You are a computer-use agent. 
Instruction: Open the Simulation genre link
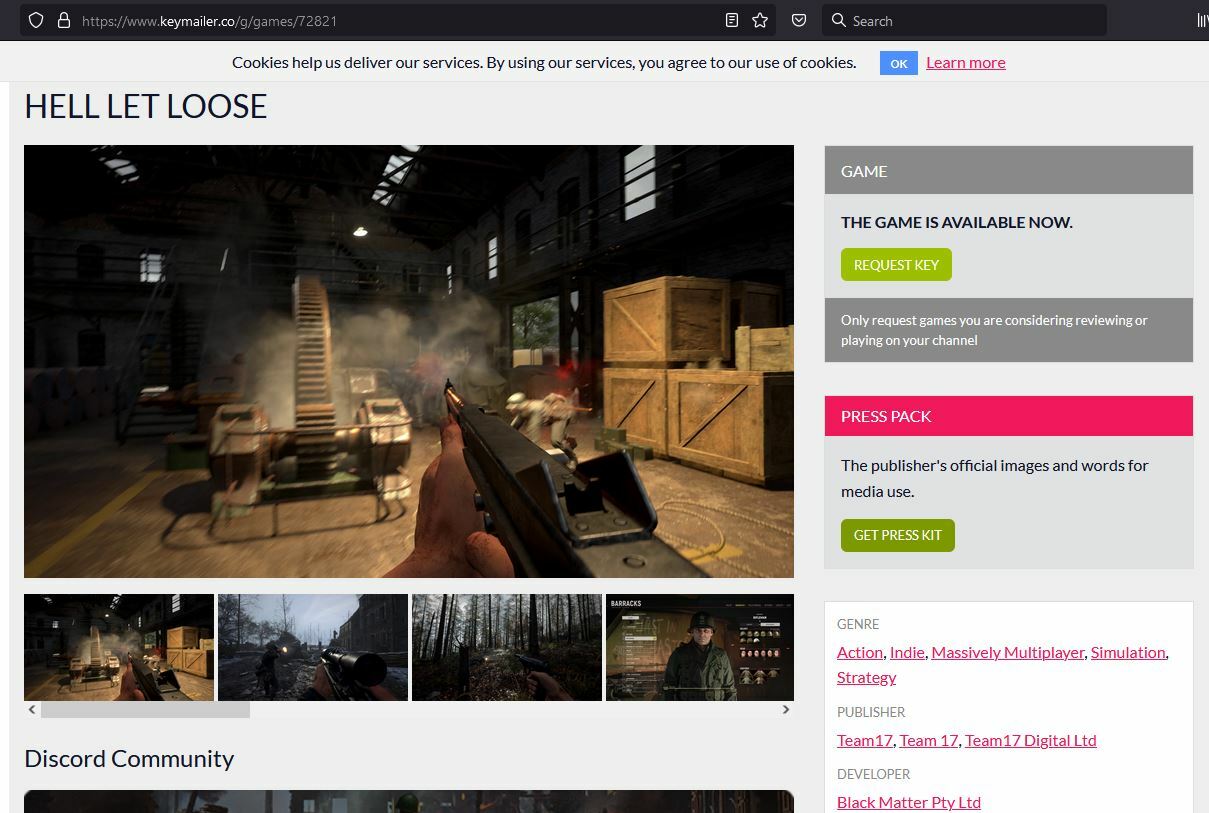(x=1128, y=652)
